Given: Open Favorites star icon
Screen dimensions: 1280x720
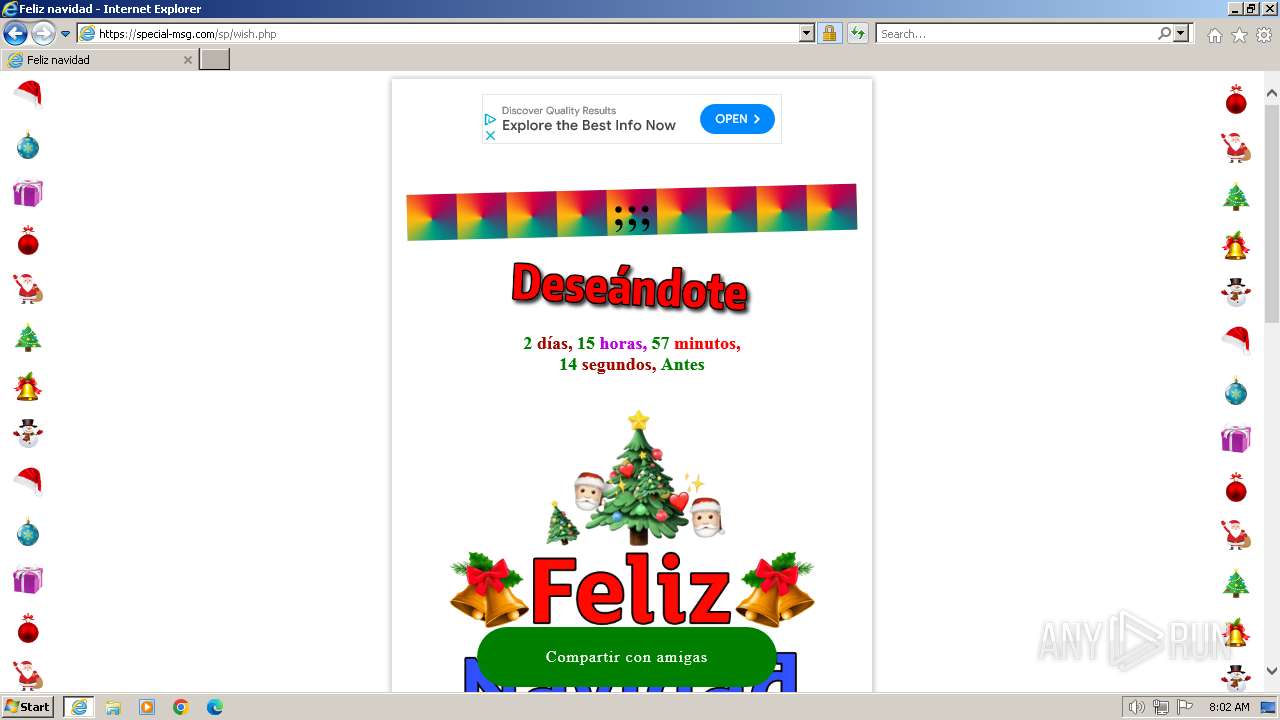Looking at the screenshot, I should (x=1239, y=35).
